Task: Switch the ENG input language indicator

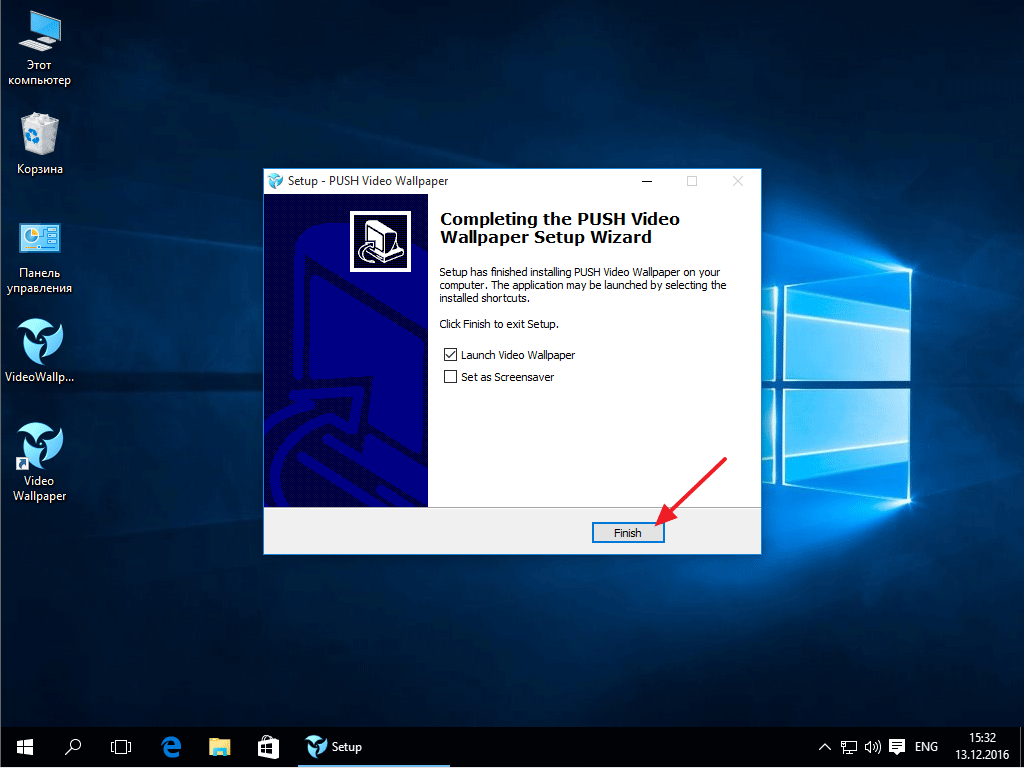Action: (927, 747)
